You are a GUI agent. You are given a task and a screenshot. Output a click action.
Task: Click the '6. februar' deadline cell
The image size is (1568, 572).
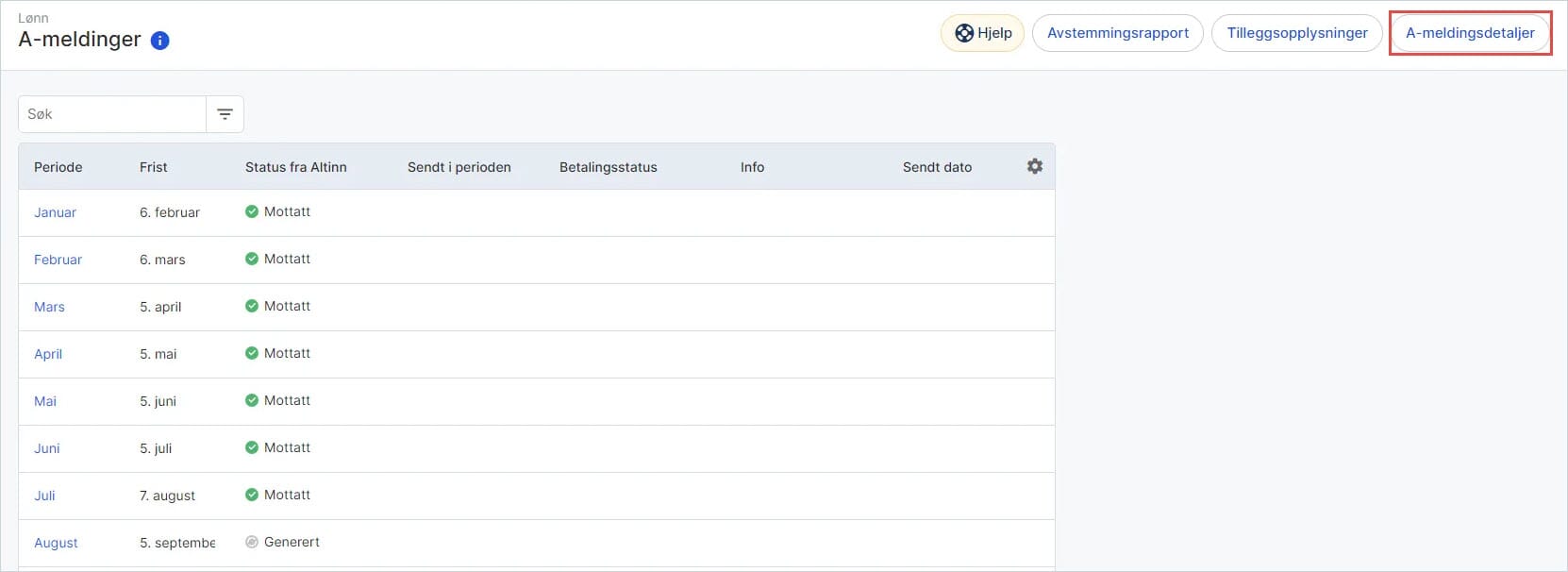[170, 212]
